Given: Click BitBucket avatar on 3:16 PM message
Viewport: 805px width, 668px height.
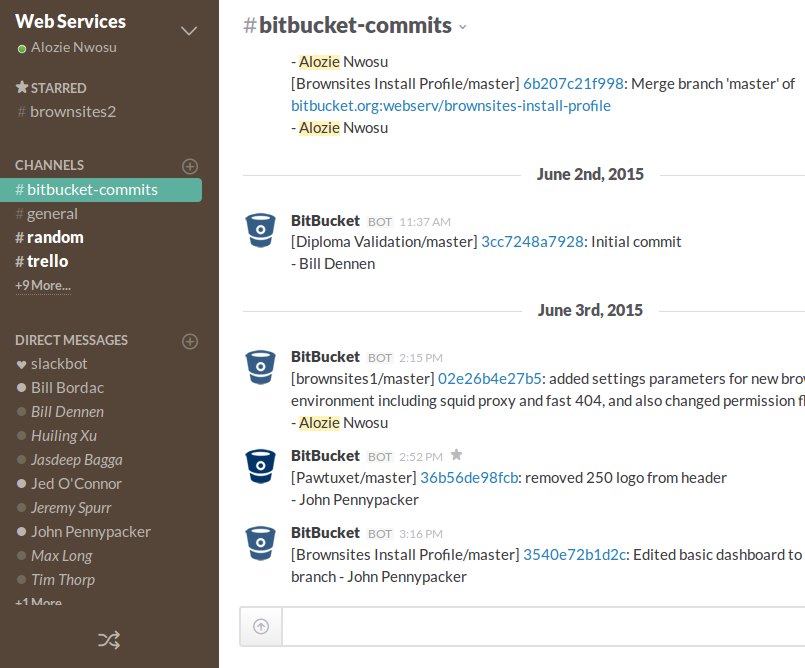Looking at the screenshot, I should pos(261,544).
